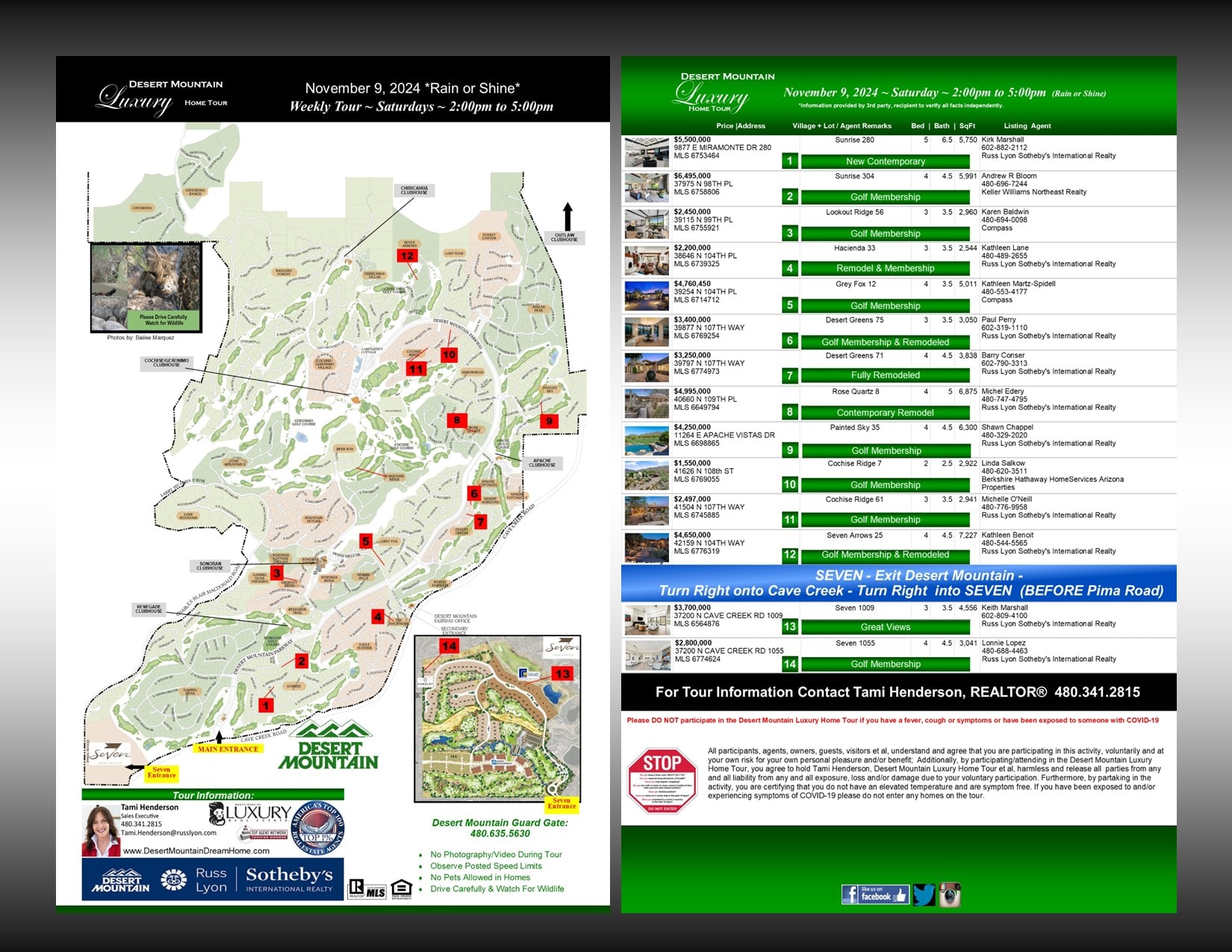Screen dimensions: 1232x952
Task: Click the Equal Housing Opportunity logo
Action: tap(401, 889)
